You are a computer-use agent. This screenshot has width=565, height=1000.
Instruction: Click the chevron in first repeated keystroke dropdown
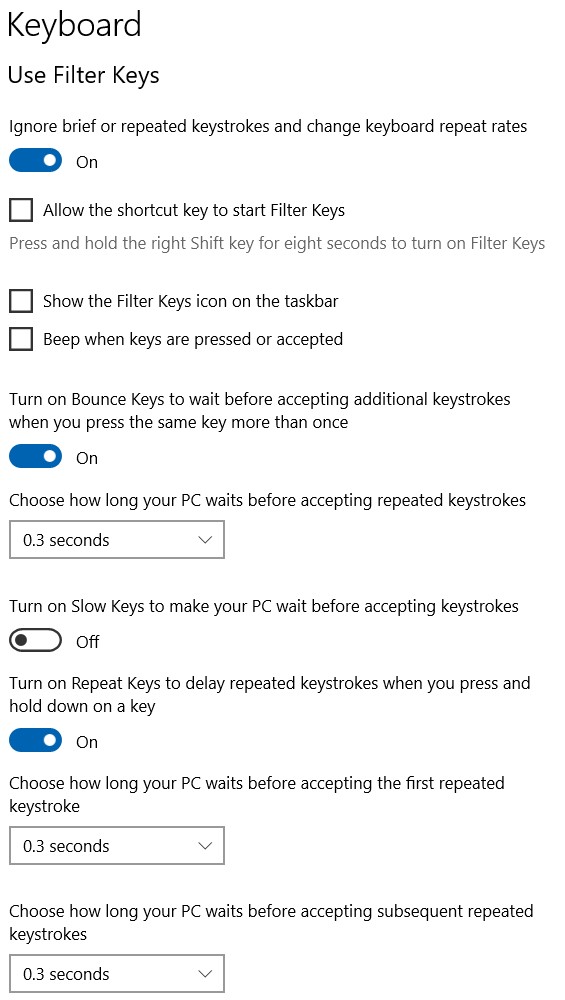pos(205,846)
